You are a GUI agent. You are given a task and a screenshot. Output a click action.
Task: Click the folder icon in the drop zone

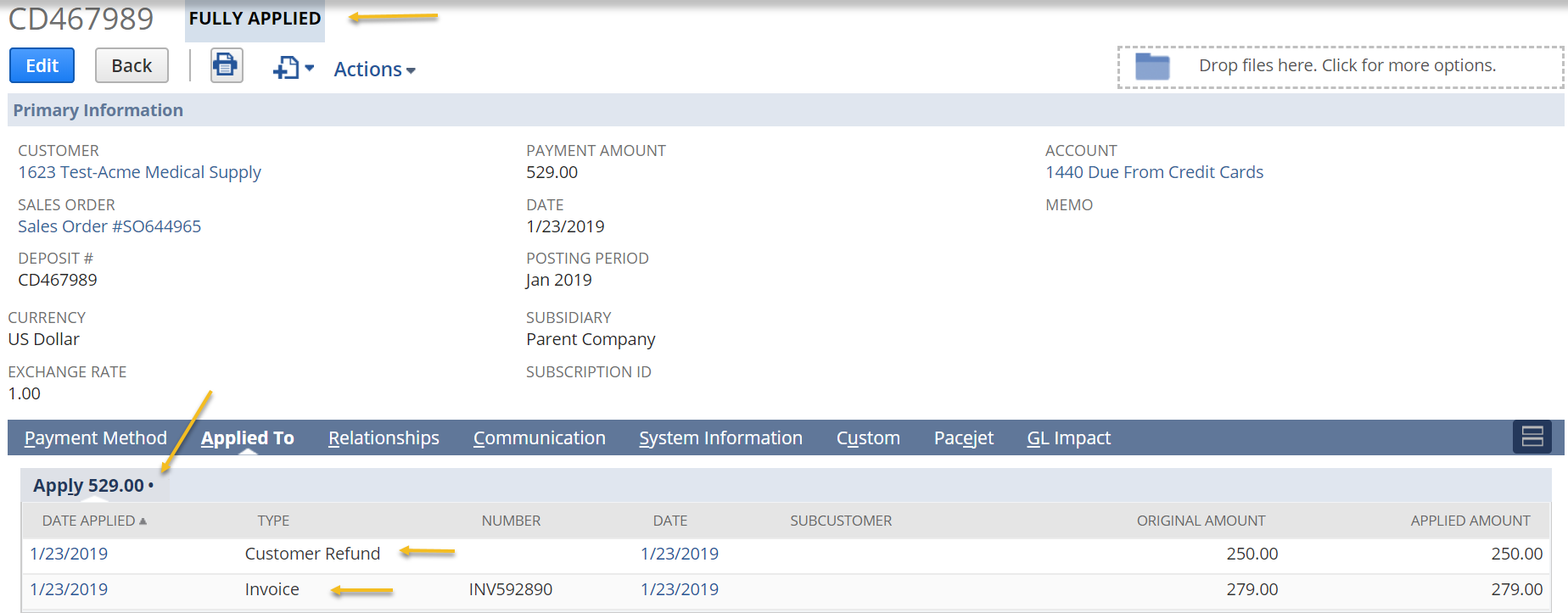coord(1152,66)
